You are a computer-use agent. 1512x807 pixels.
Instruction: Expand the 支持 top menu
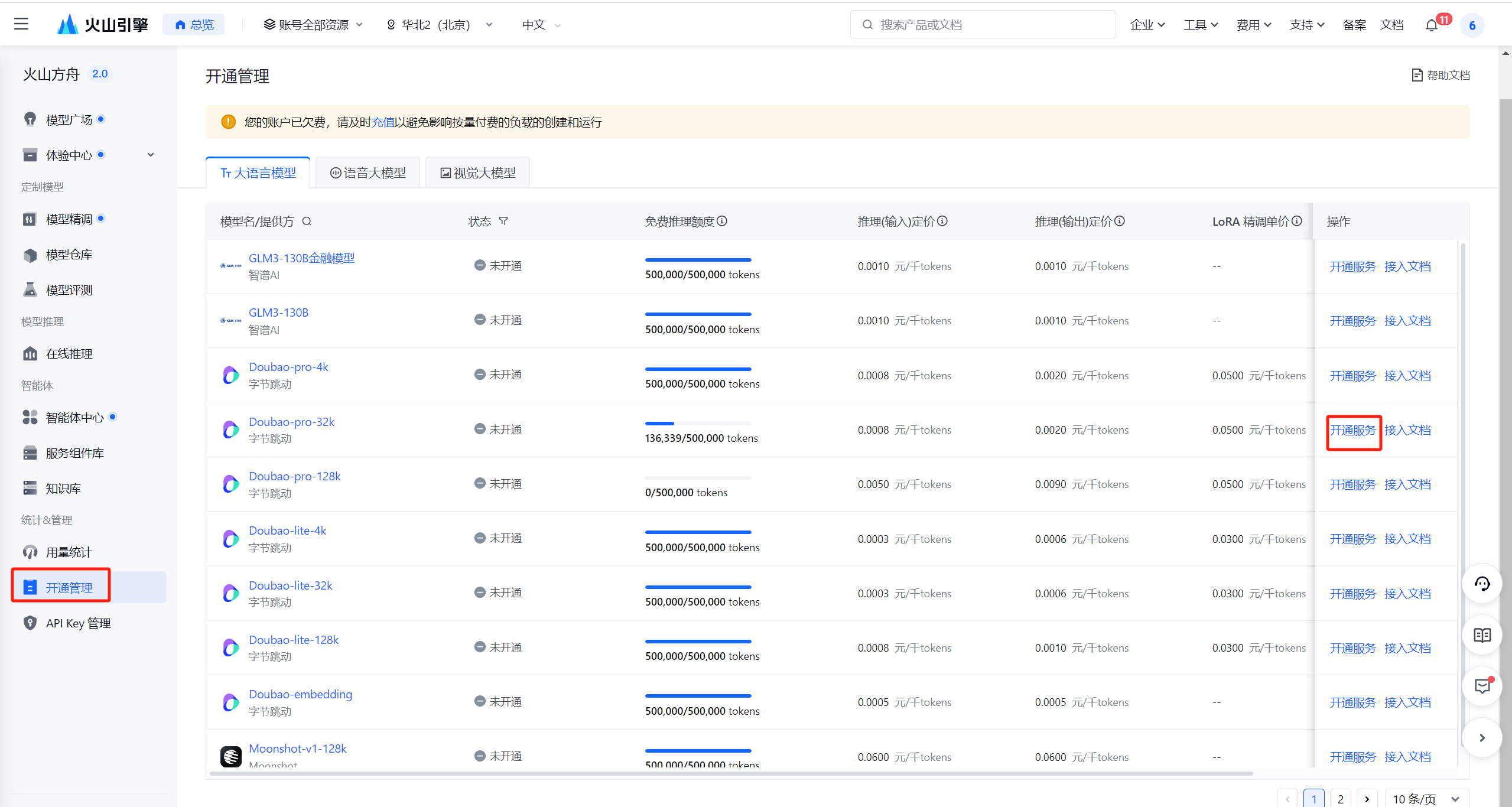coord(1306,25)
